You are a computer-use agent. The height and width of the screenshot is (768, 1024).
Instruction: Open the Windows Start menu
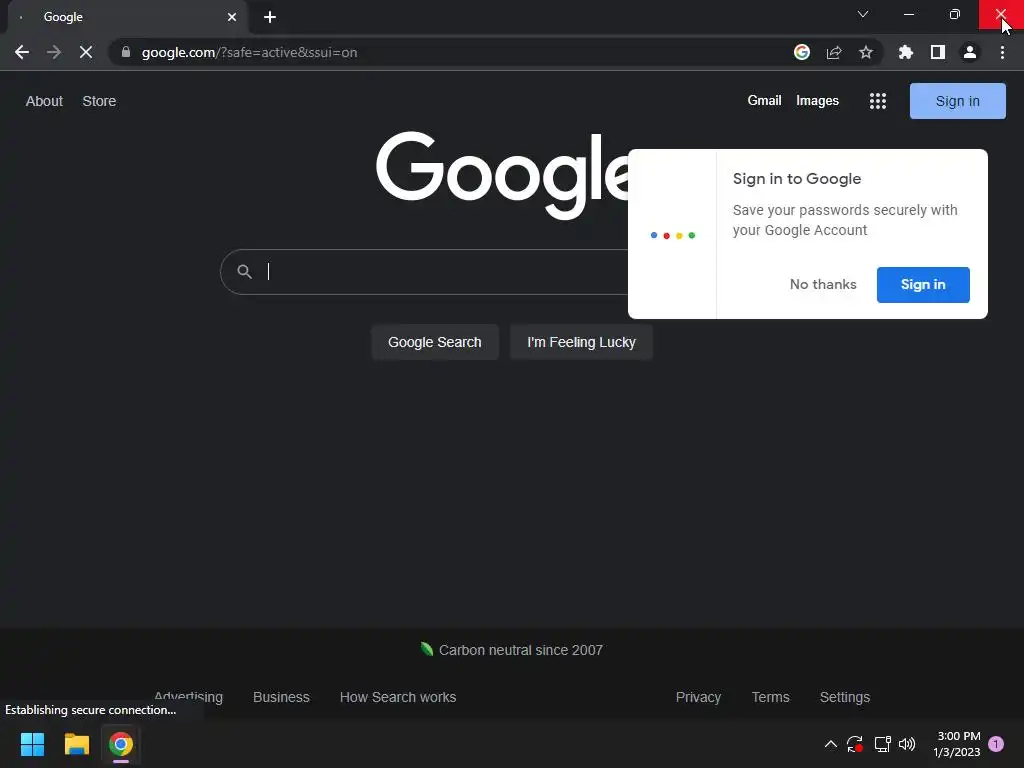point(32,744)
